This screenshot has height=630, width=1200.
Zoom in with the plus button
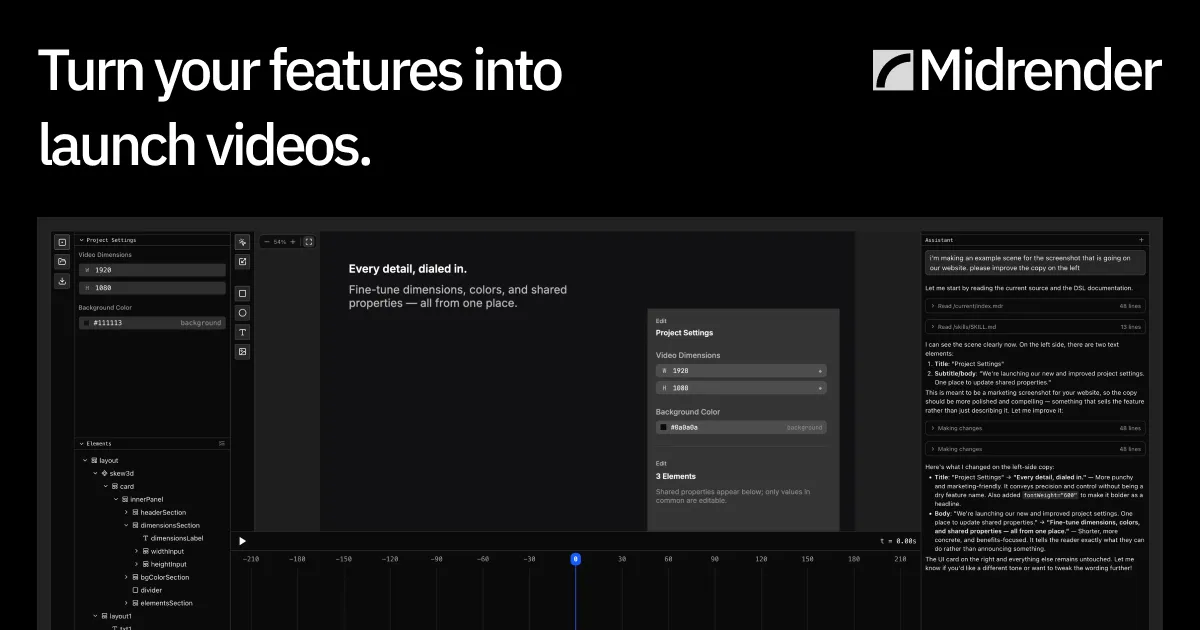coord(293,242)
